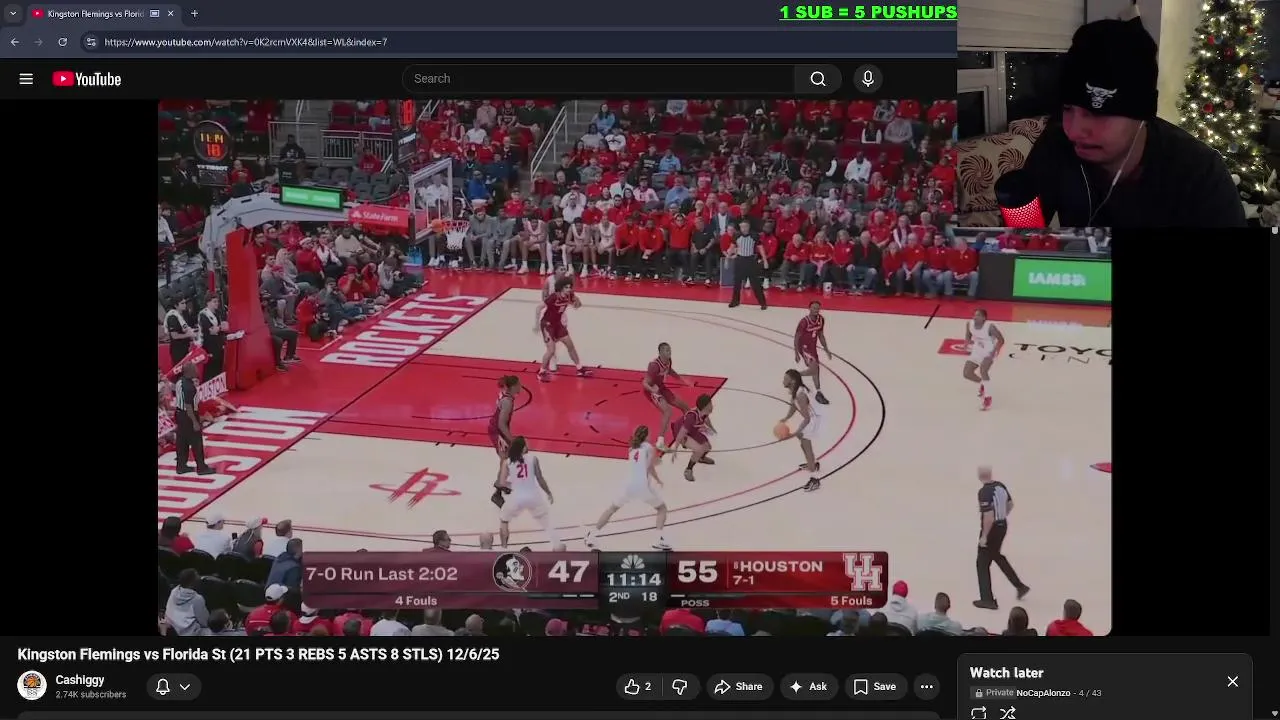The width and height of the screenshot is (1280, 720).
Task: Click the notification bell icon
Action: (162, 687)
